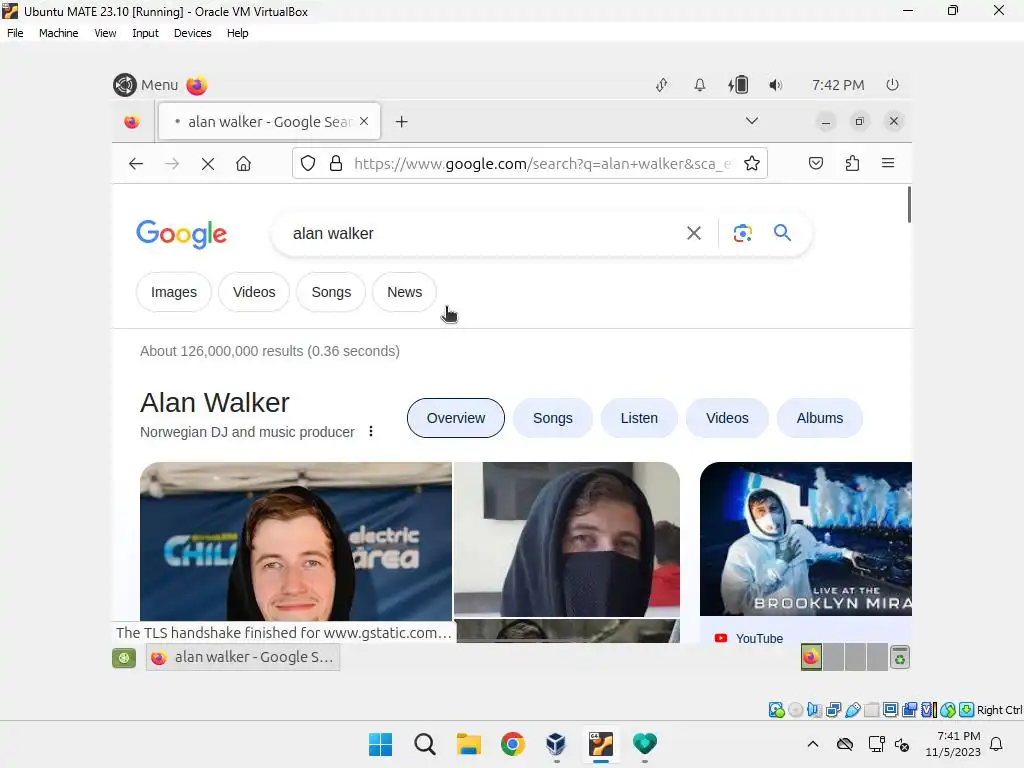Screen dimensions: 1024x768
Task: Open the VirtualBox Input menu
Action: tap(145, 33)
